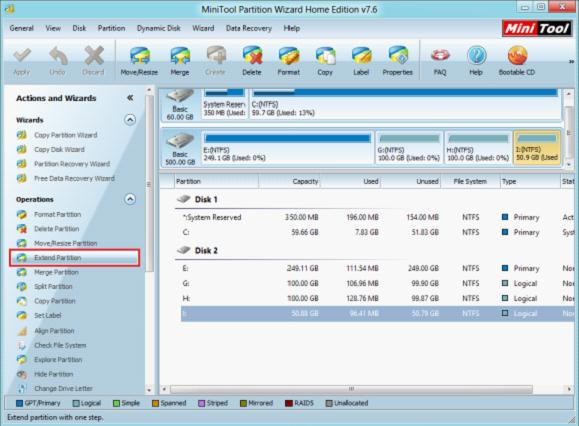Sort by File System column header

470,181
